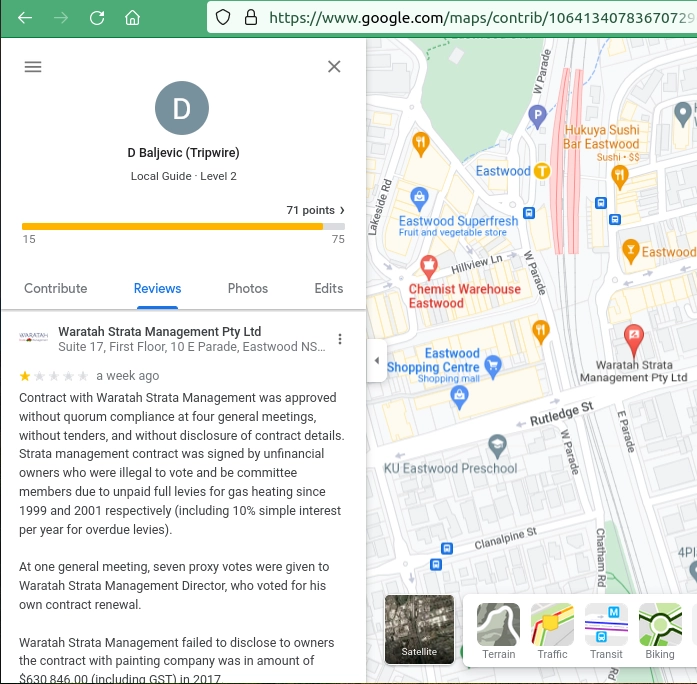Select the Reviews tab
Screen dimensions: 697x684
157,288
